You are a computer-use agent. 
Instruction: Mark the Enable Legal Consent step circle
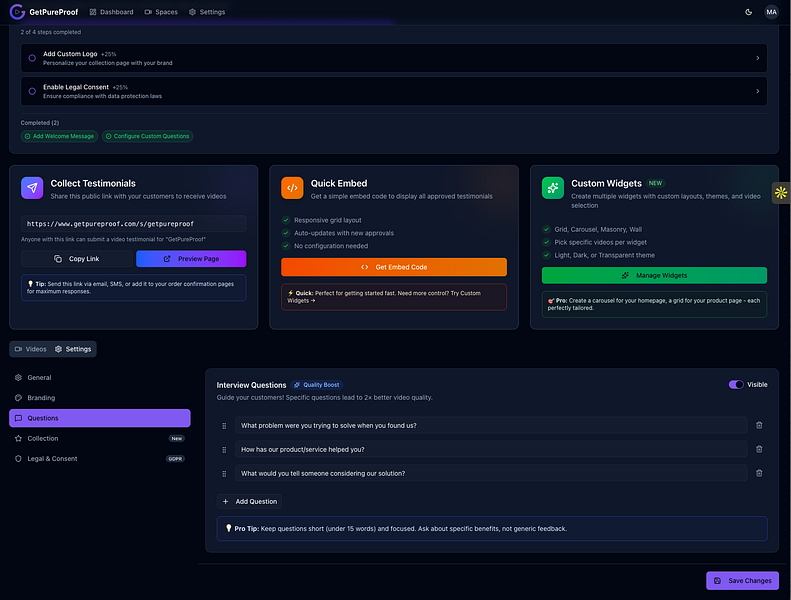[x=32, y=91]
